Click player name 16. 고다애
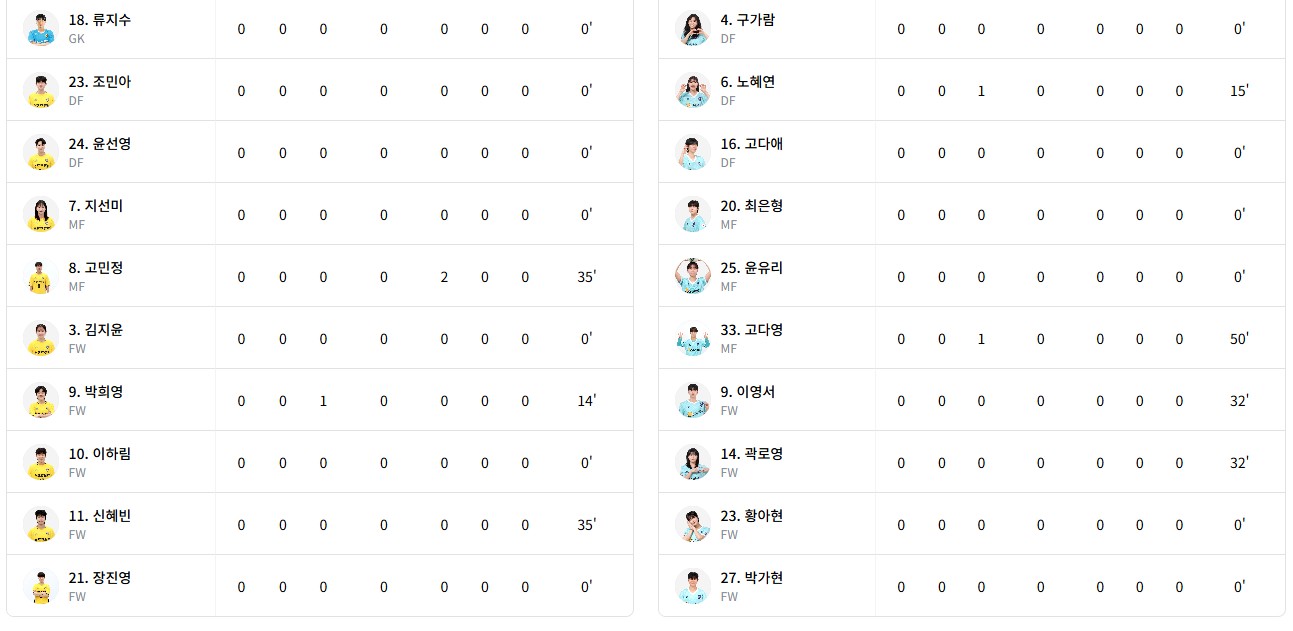Screen dimensions: 1293x631 click(751, 144)
